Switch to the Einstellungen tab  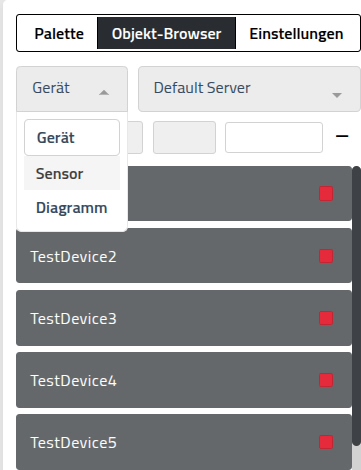296,33
